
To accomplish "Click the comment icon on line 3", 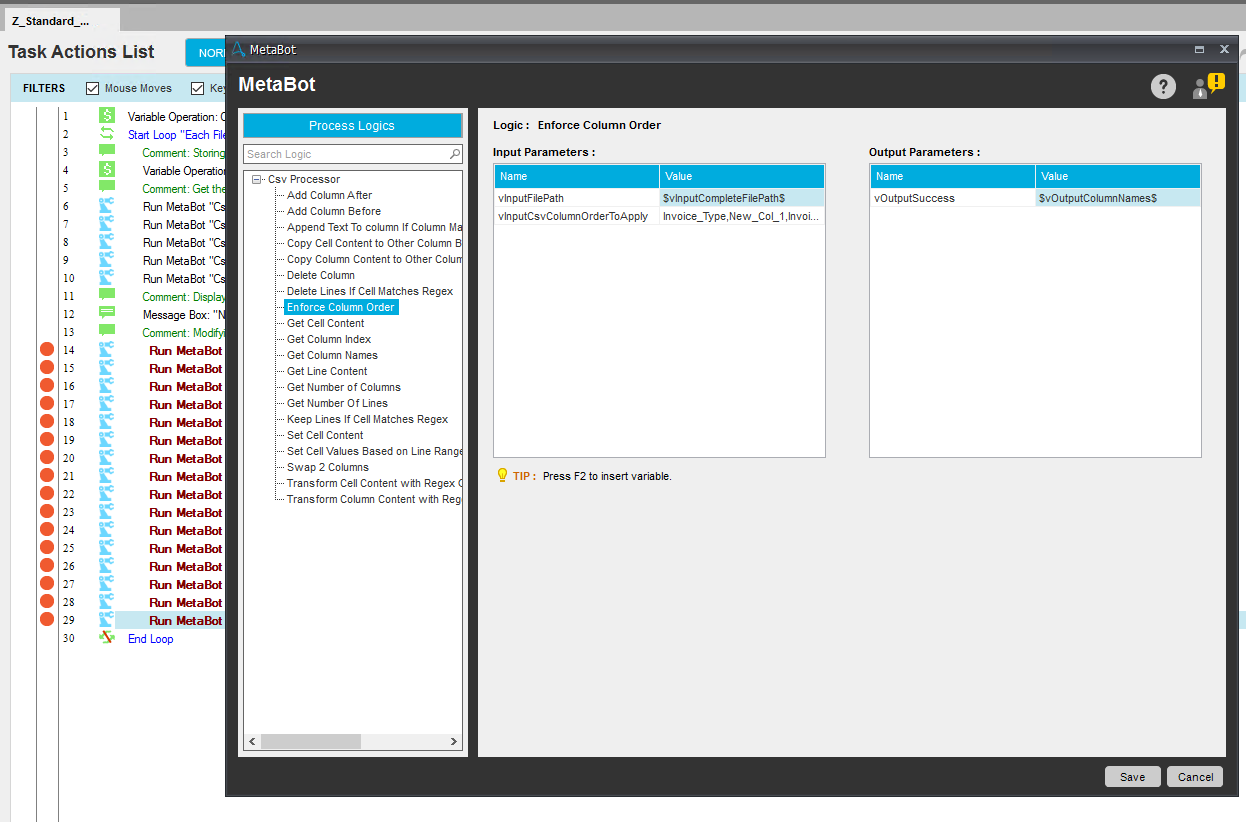I will (x=107, y=152).
